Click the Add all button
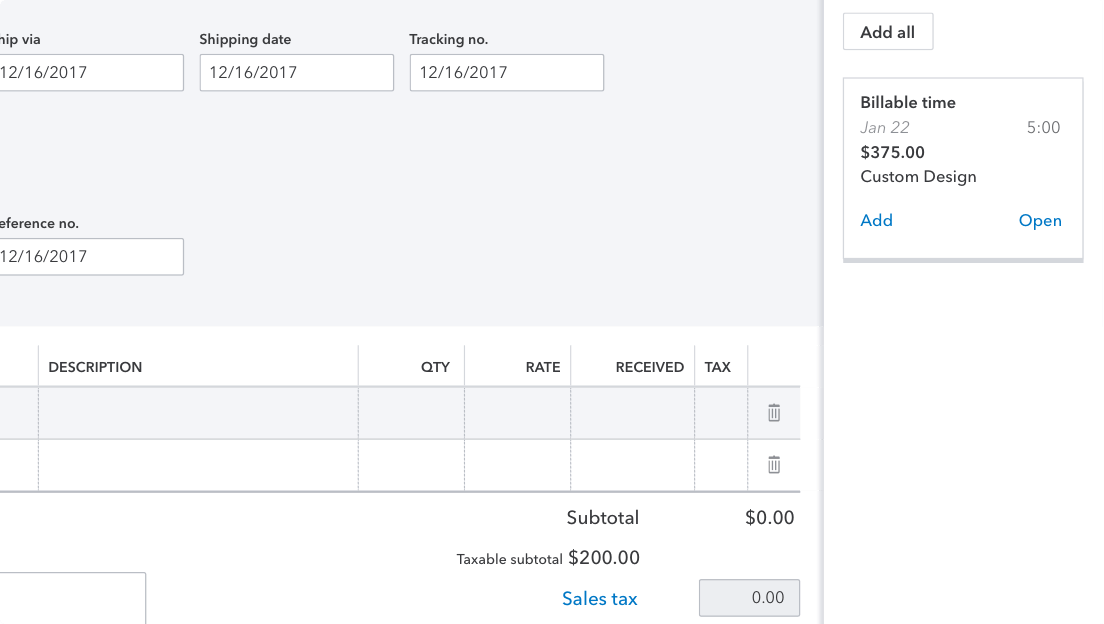The width and height of the screenshot is (1104, 624). click(x=888, y=32)
